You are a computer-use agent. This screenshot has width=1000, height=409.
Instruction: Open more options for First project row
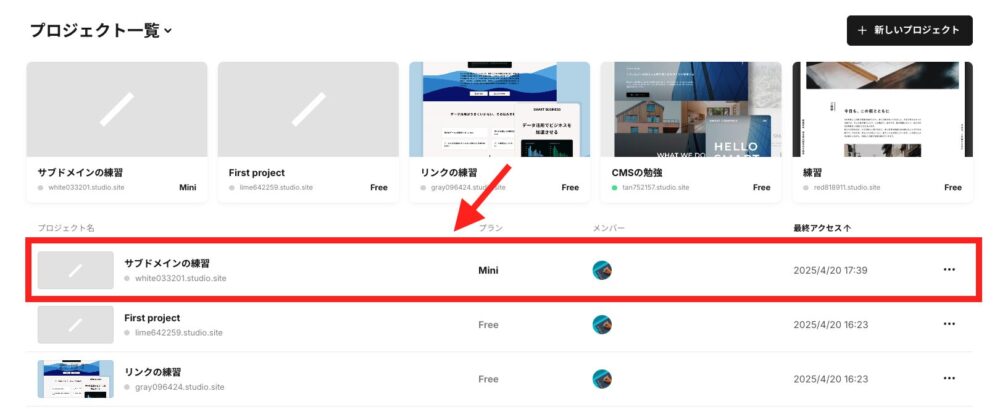pos(949,324)
